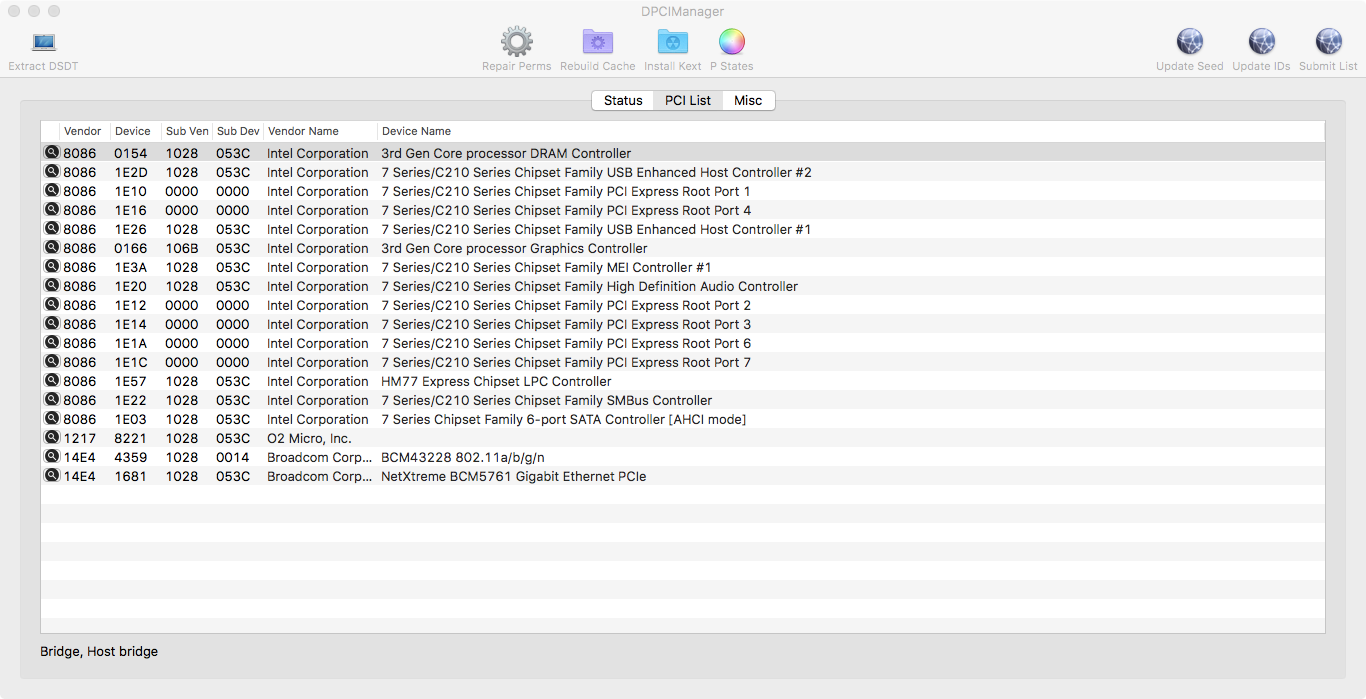Click the lookup icon for the SMBus Controller row
Viewport: 1366px width, 699px height.
tap(52, 399)
